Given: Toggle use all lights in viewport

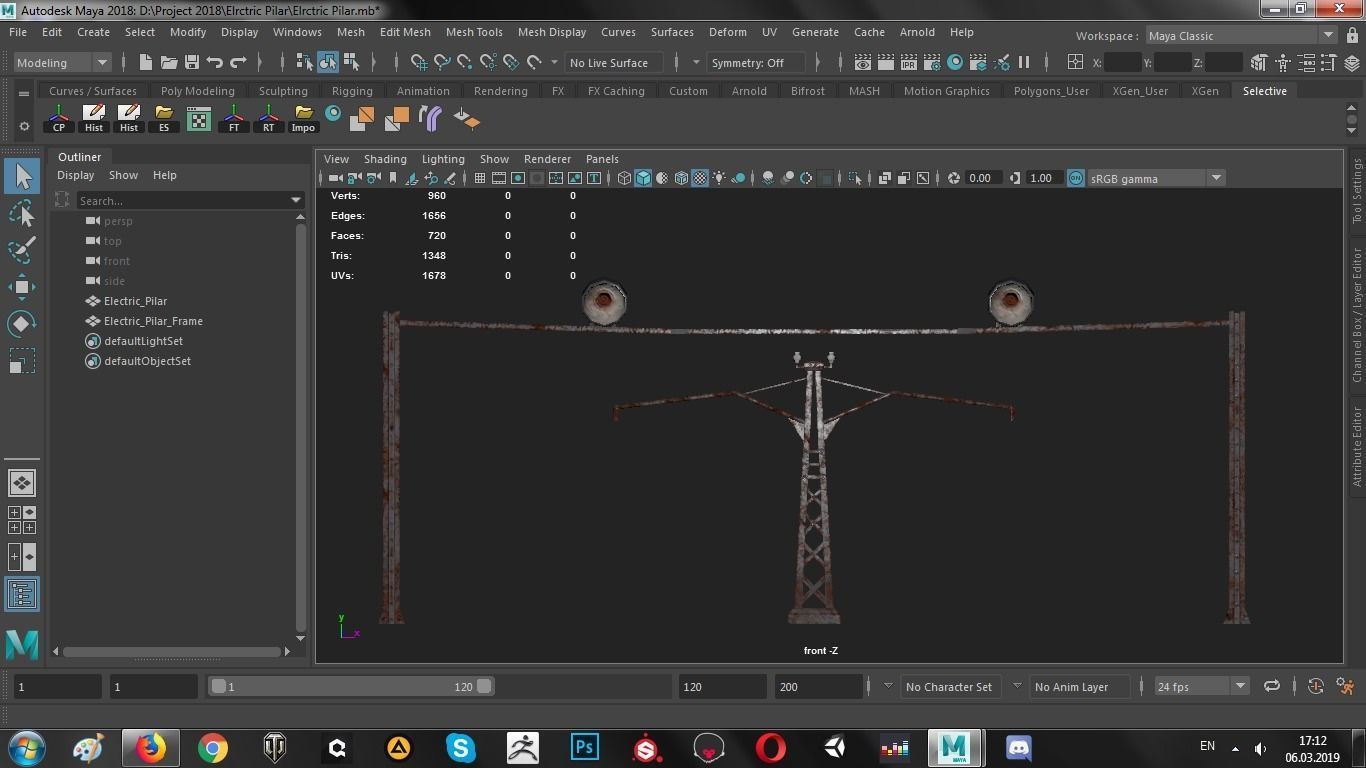Looking at the screenshot, I should 719,178.
